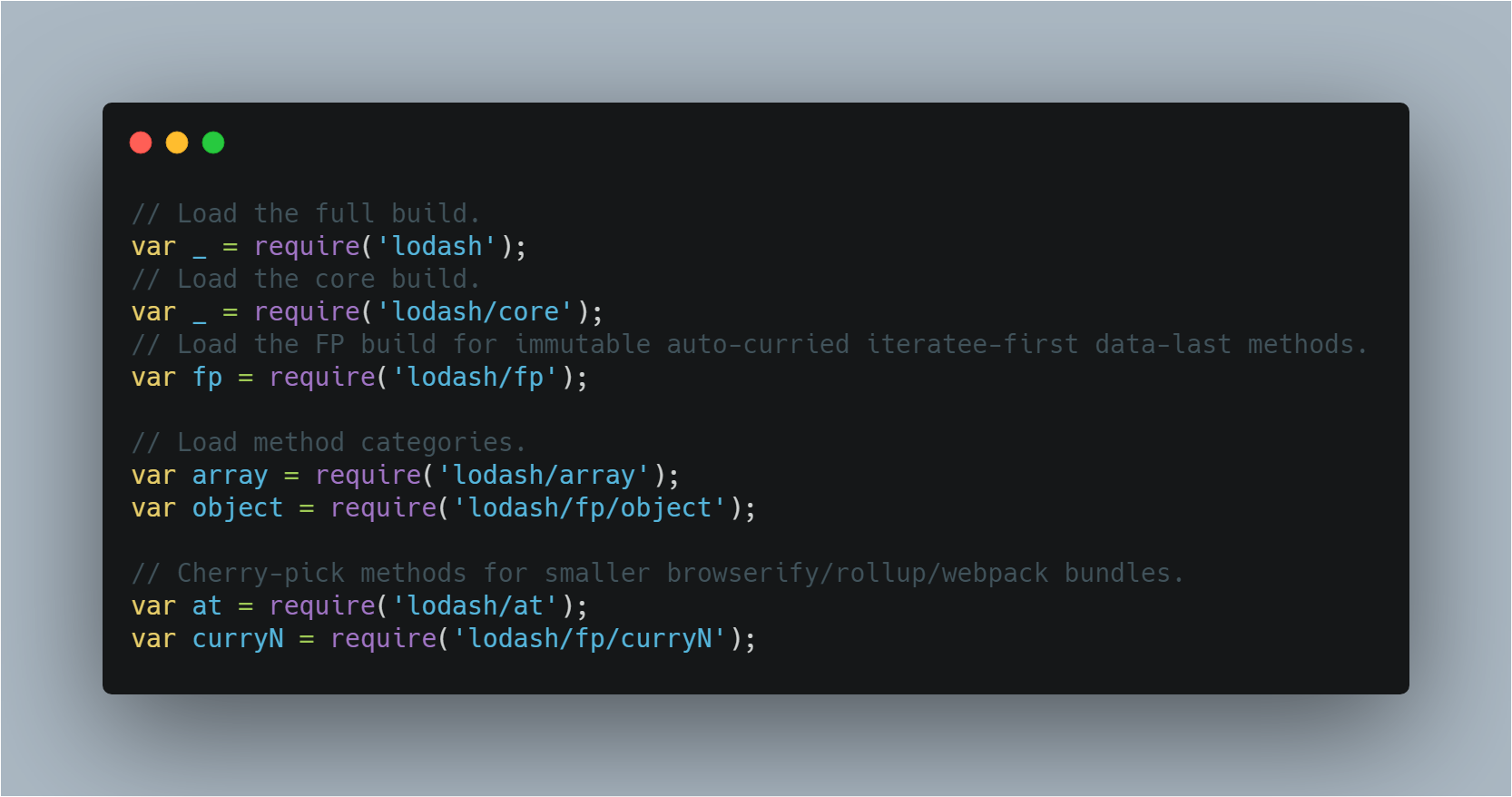This screenshot has height=797, width=1512.
Task: Click the 'lodash/at' string literal
Action: tap(475, 605)
